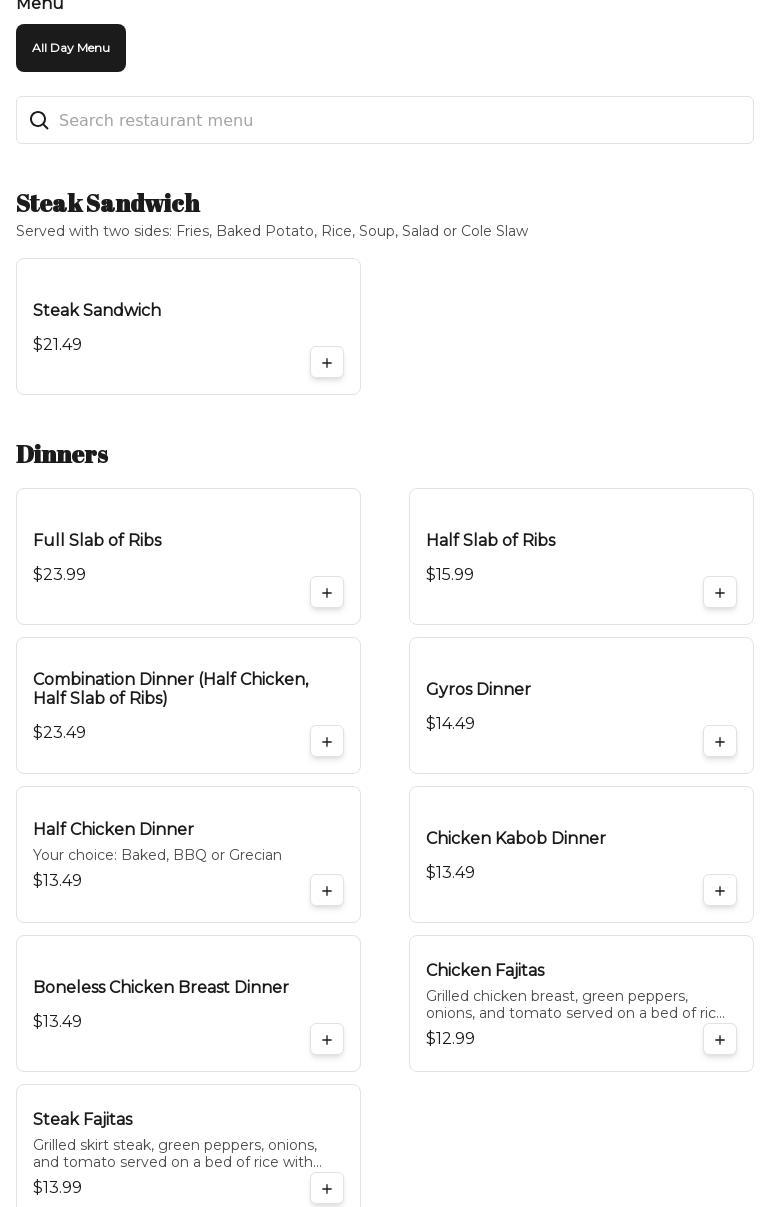Click Chicken Kabob Dinner title
The image size is (770, 1207).
[x=516, y=839]
